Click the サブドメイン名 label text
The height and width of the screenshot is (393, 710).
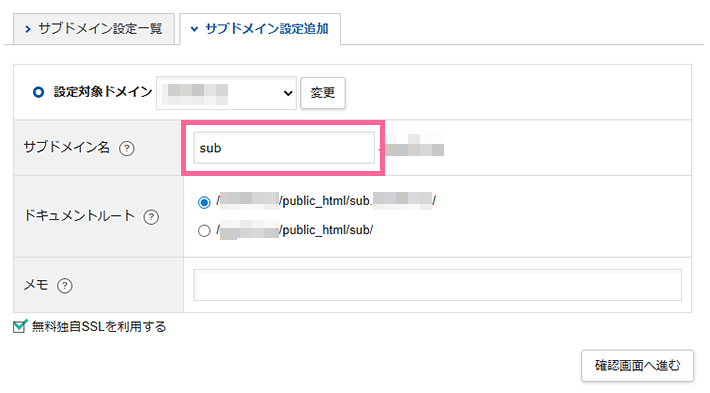pos(67,148)
